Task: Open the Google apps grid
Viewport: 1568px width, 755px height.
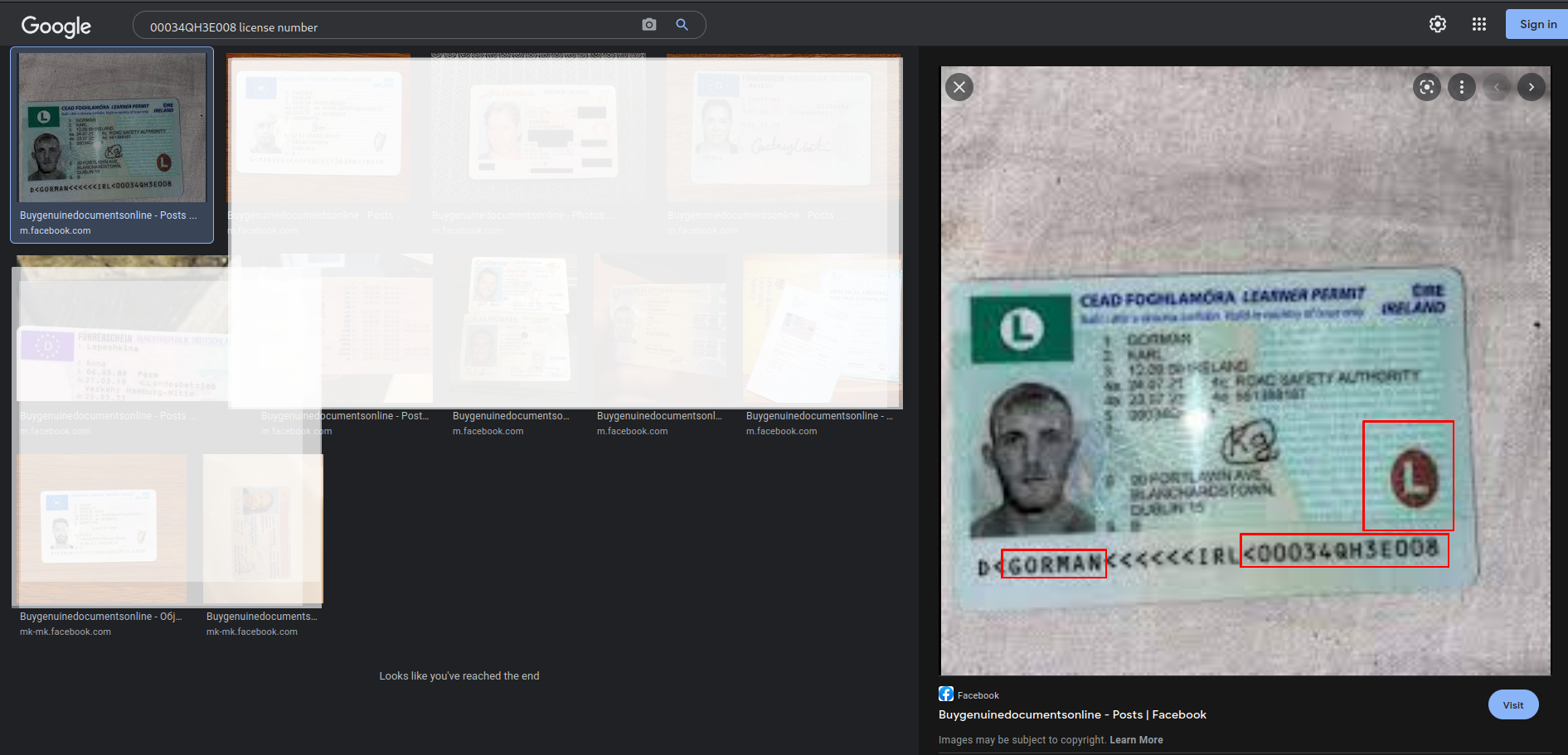Action: [x=1478, y=24]
